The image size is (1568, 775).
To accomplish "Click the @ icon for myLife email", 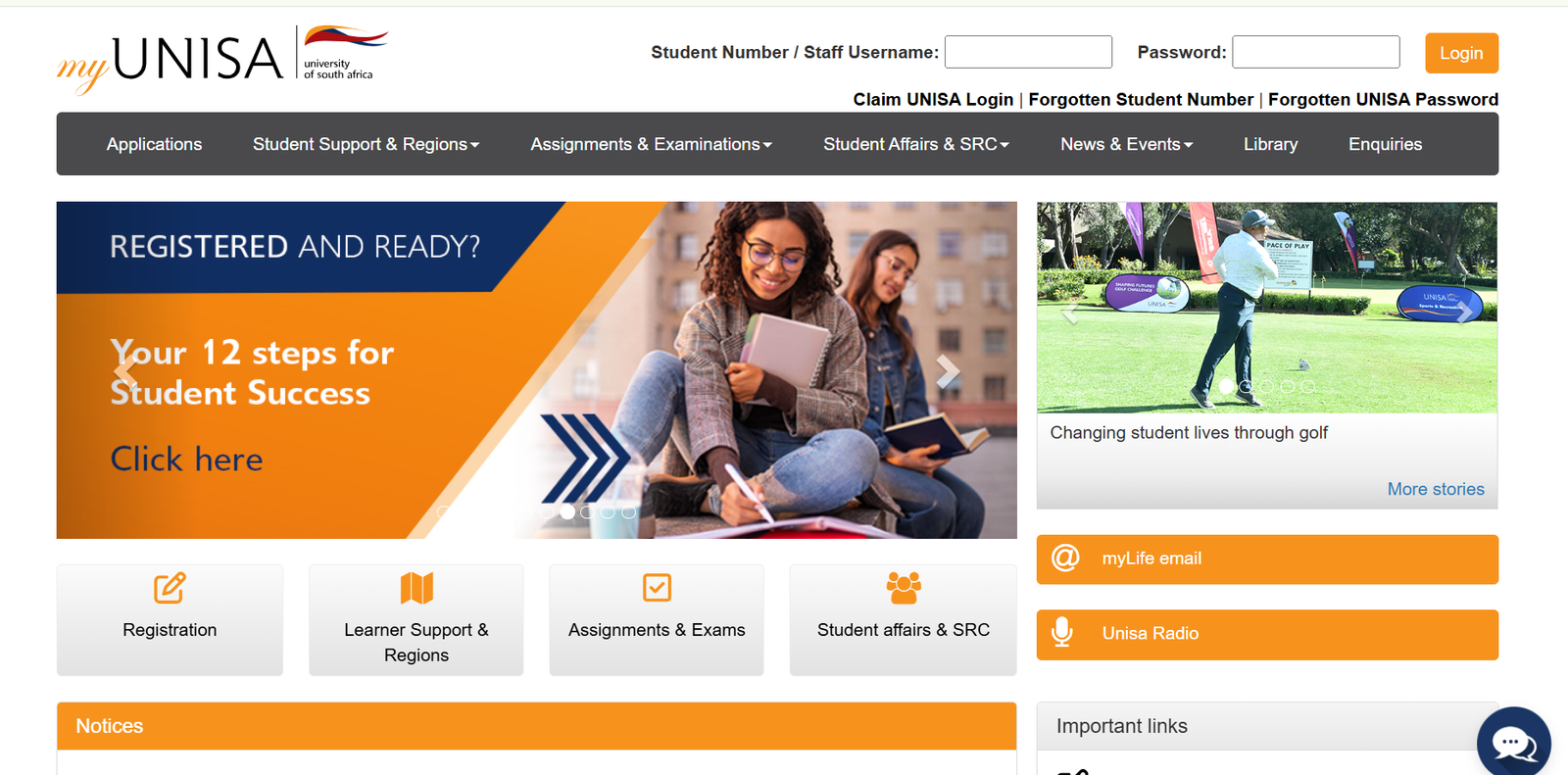I will pos(1065,557).
